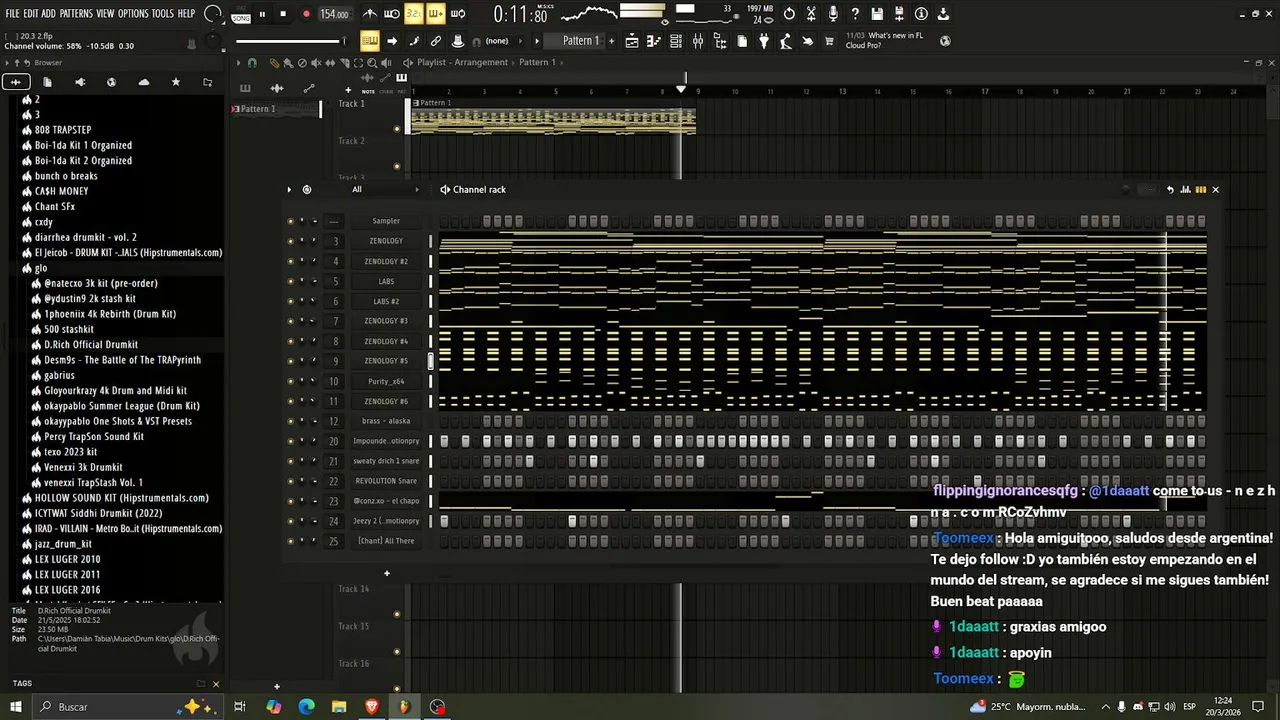Viewport: 1280px width, 720px height.
Task: Toggle the 3-2-1 countdown before recording
Action: pos(414,14)
